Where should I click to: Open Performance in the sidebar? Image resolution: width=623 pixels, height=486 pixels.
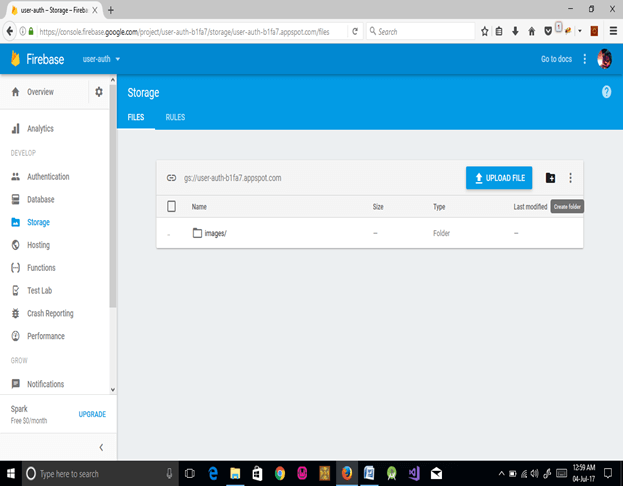pyautogui.click(x=46, y=336)
